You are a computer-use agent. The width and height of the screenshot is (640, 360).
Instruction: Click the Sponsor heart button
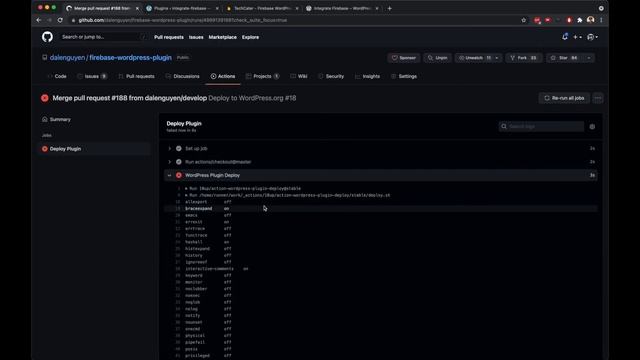tap(404, 58)
